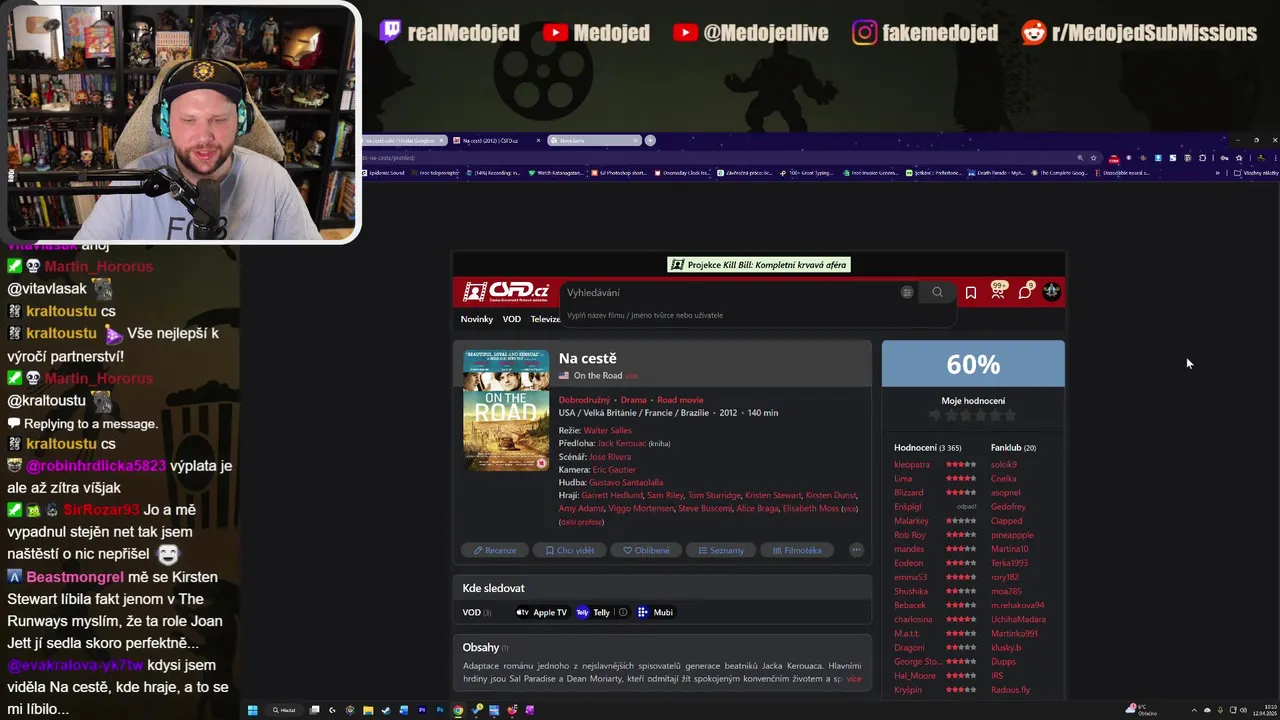Click the Reddit r/MedojedSubMissions icon
Screen dimensions: 1280x720
pyautogui.click(x=1034, y=32)
